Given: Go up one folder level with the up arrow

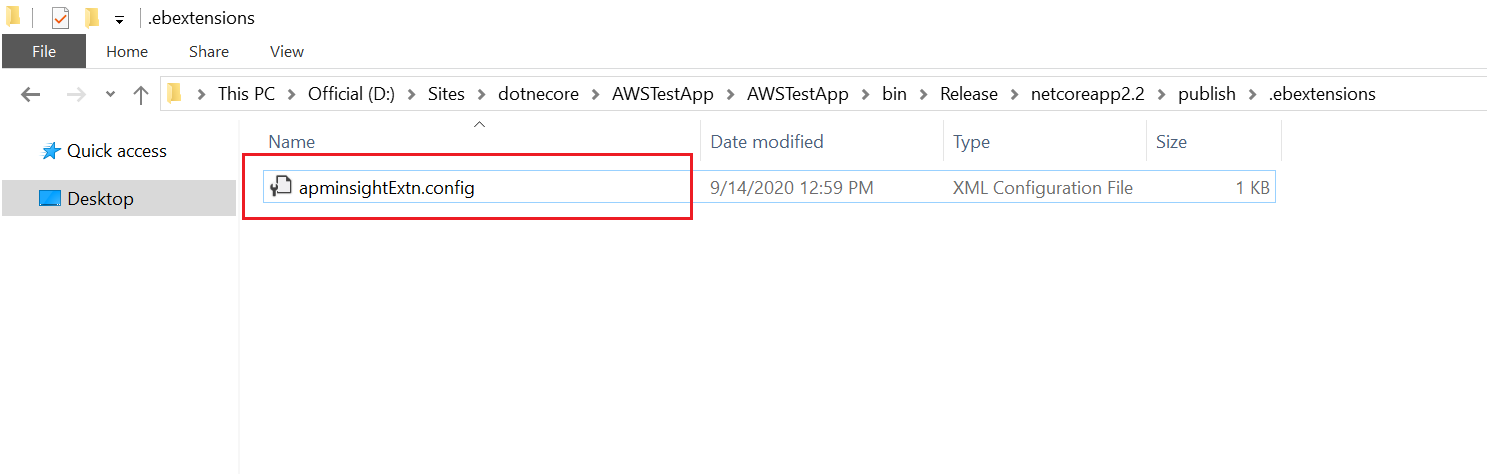Looking at the screenshot, I should [141, 95].
